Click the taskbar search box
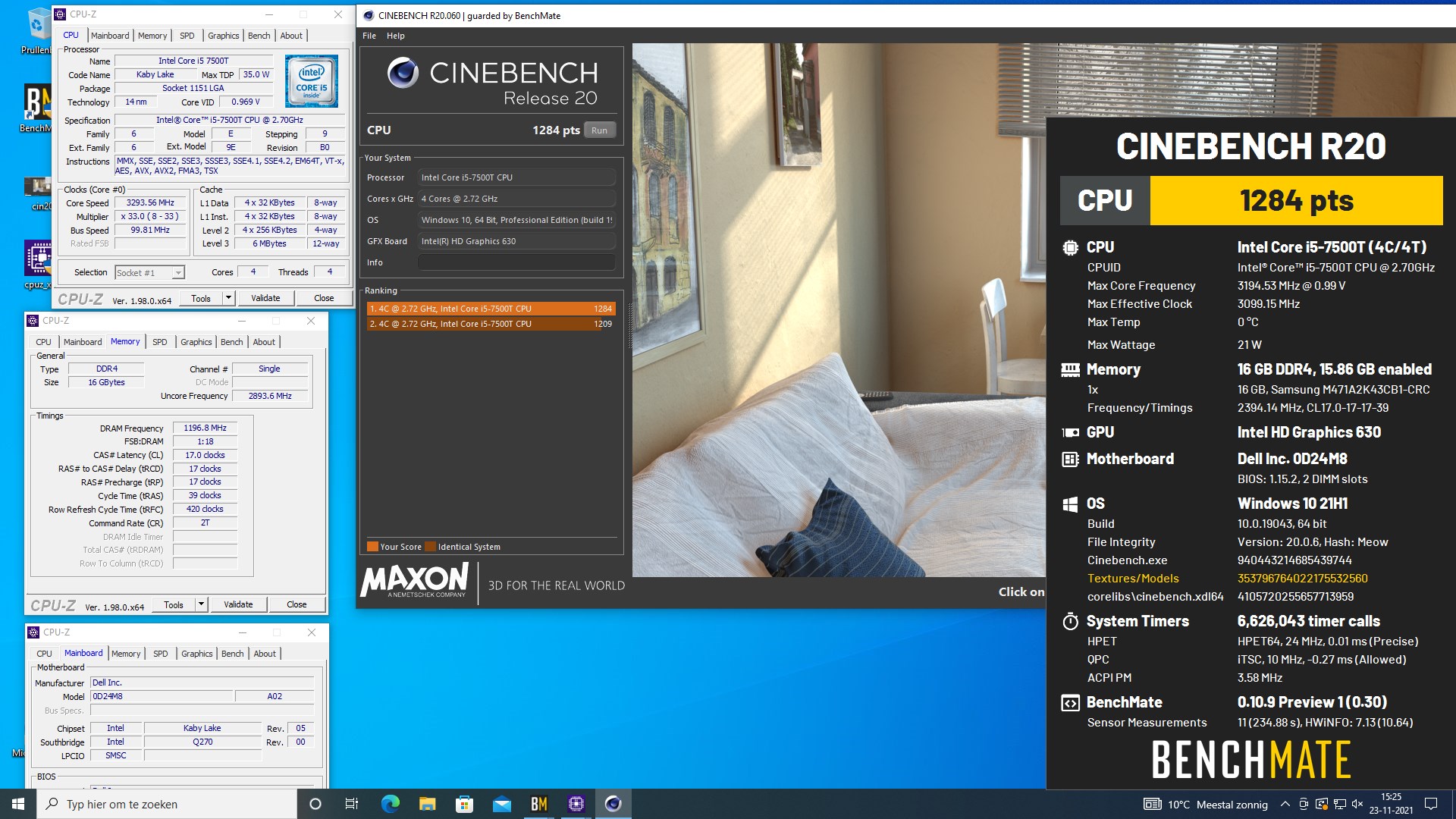This screenshot has width=1456, height=819. 167,804
